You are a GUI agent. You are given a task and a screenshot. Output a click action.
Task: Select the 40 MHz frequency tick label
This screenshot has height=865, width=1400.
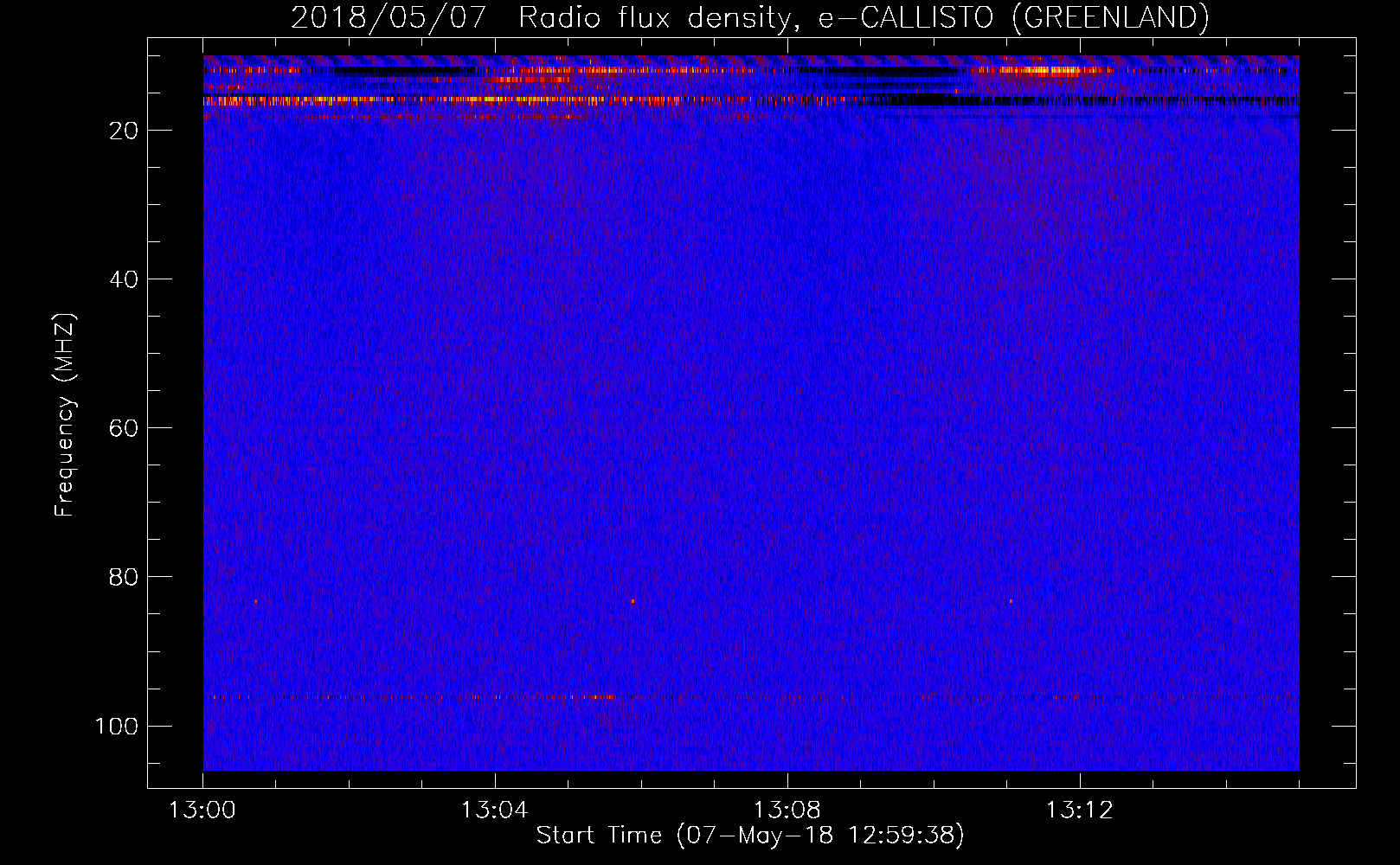(x=124, y=279)
